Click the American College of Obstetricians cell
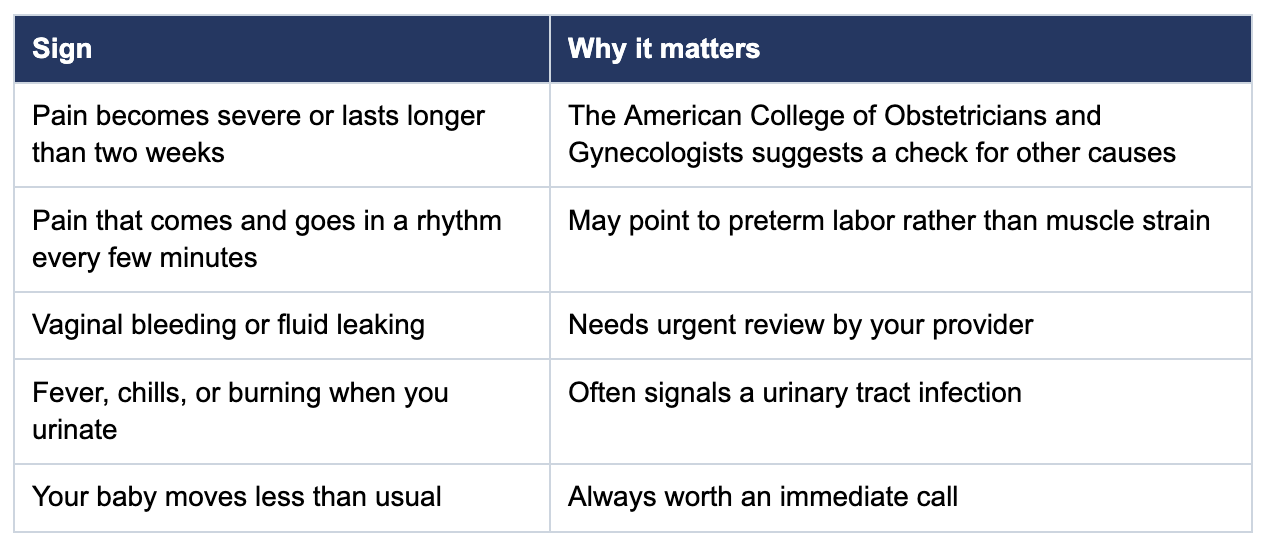 pyautogui.click(x=901, y=135)
